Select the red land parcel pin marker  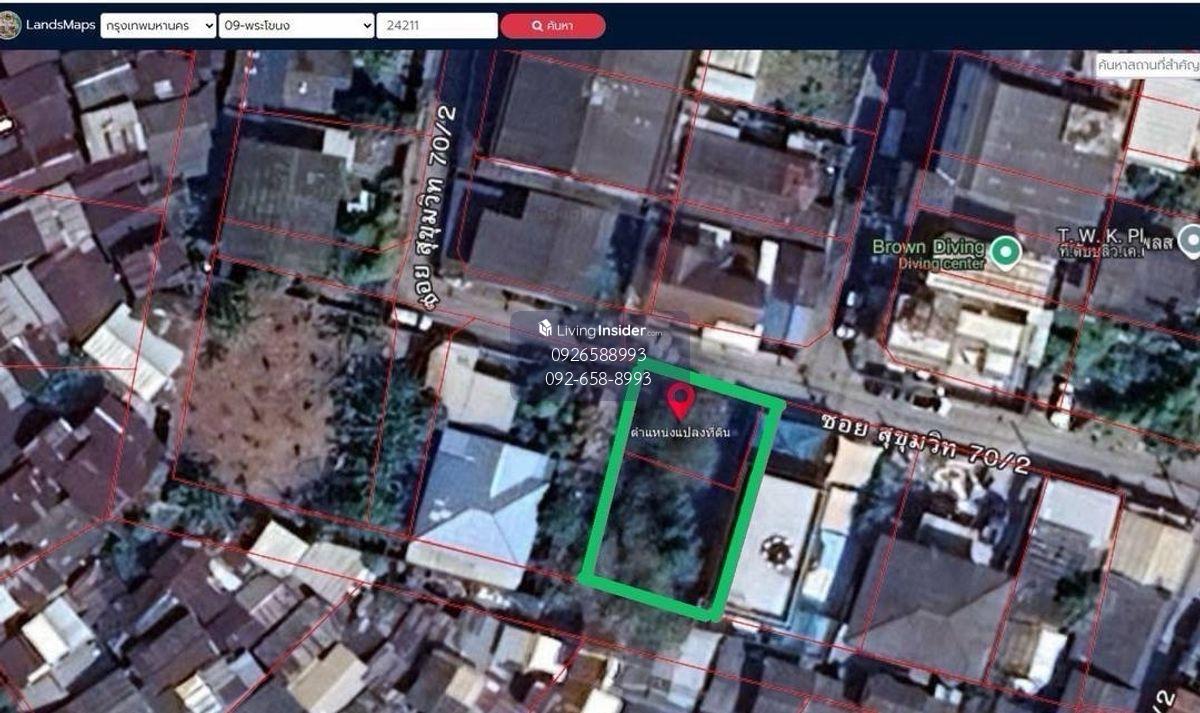[681, 401]
